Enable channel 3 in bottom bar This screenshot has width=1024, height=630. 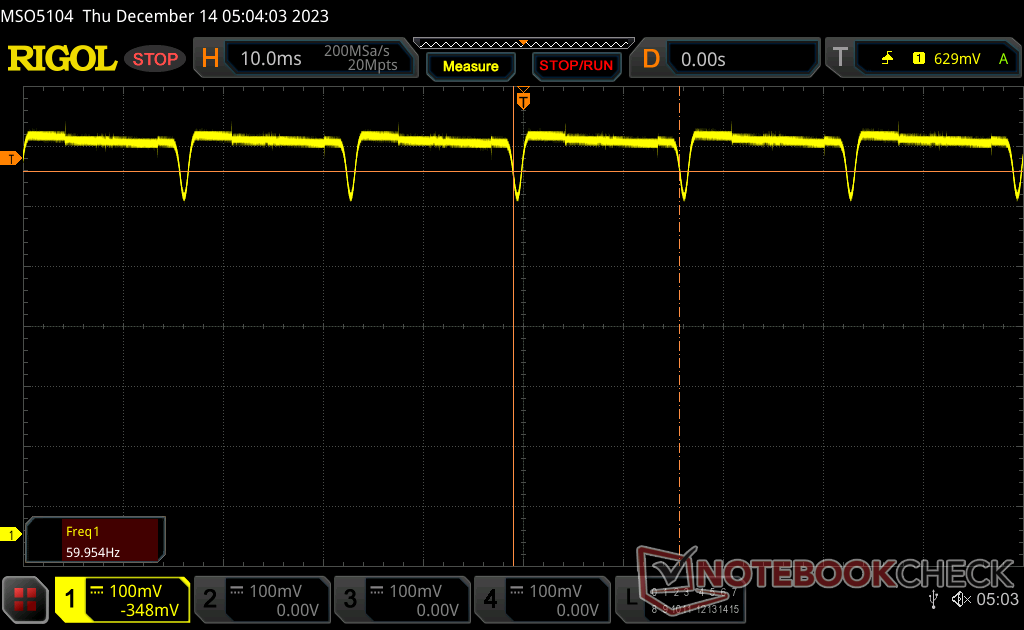pos(400,599)
